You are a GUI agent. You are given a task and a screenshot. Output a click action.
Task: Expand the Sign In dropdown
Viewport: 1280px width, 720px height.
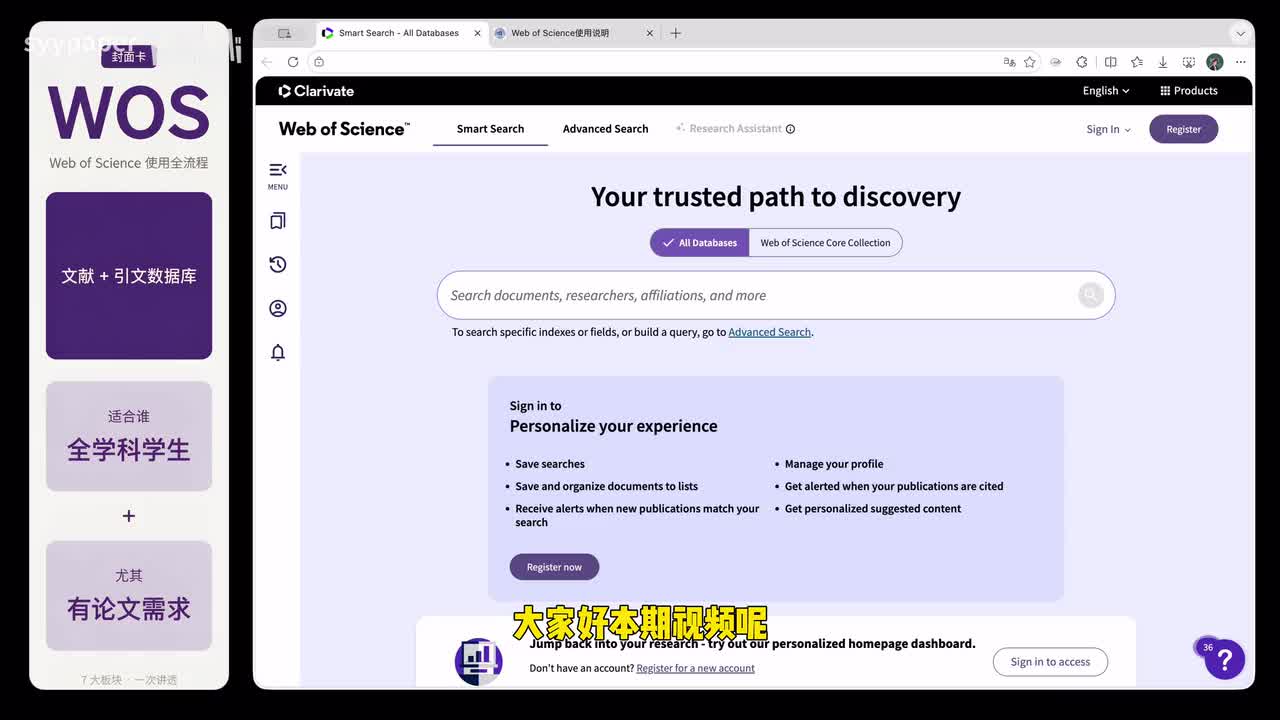point(1109,129)
